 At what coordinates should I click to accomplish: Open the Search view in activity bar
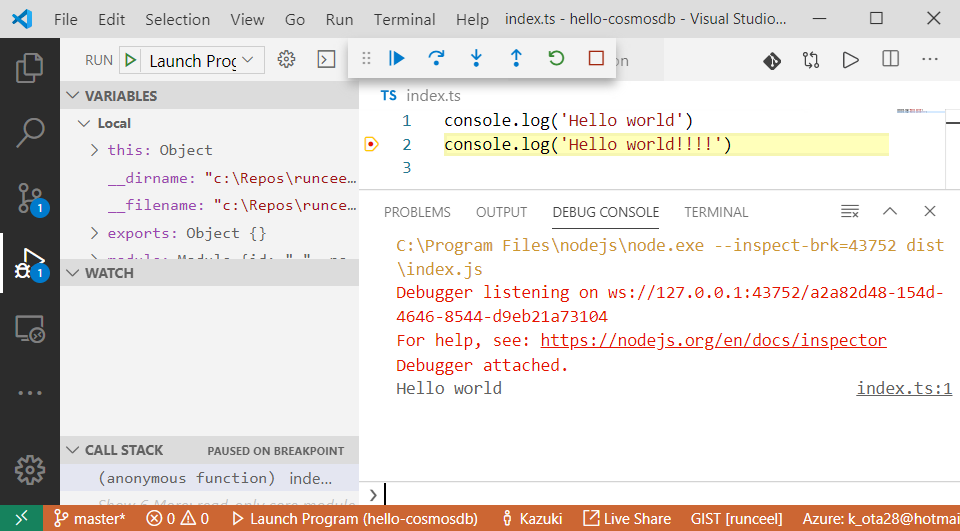tap(29, 133)
